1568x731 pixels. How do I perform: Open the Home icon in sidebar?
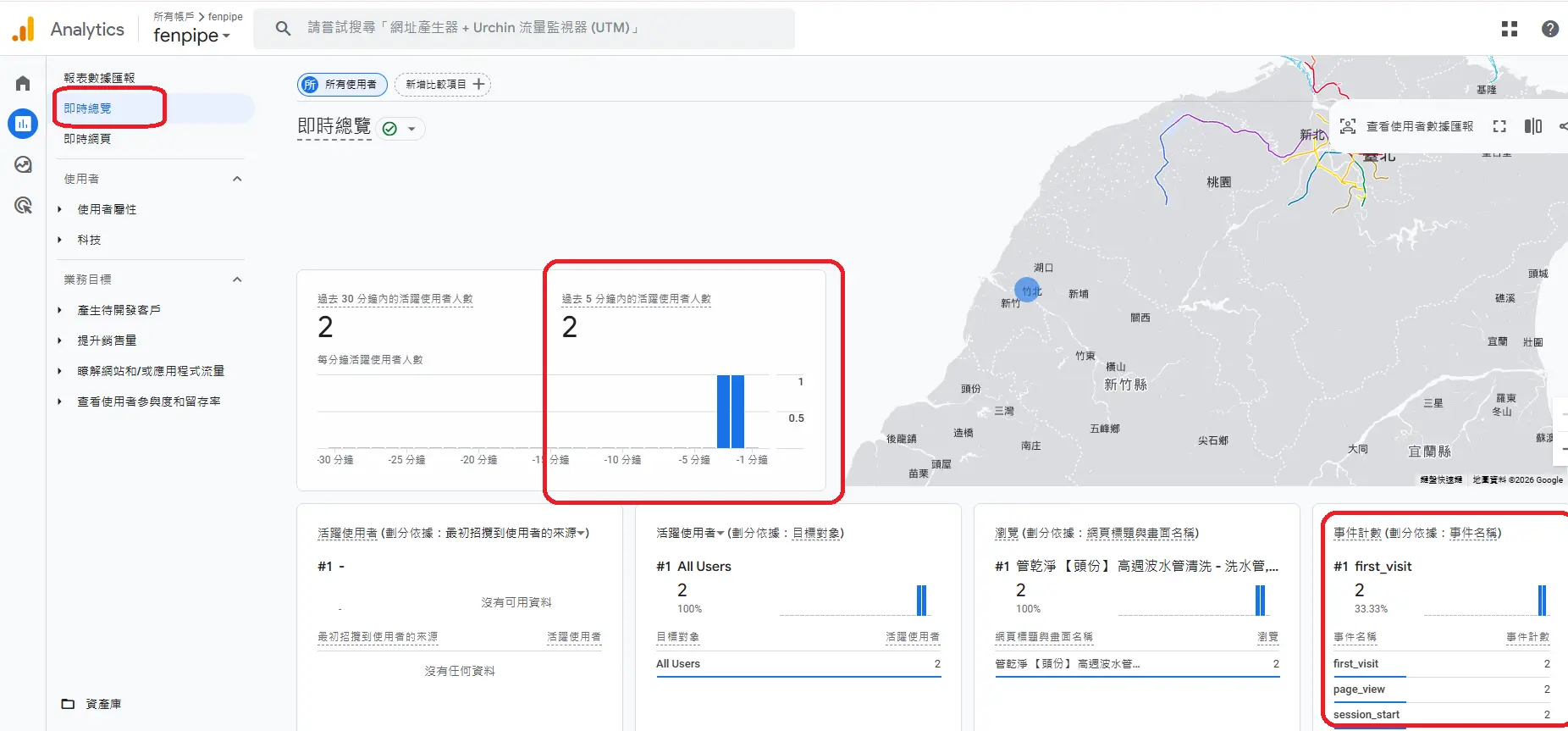tap(23, 83)
